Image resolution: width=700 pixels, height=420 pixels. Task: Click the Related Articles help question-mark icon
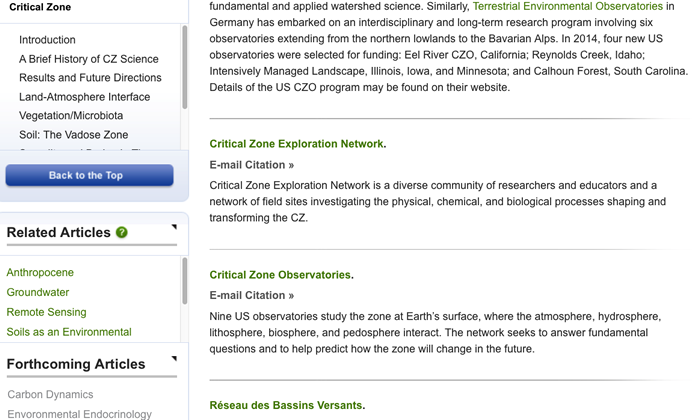pyautogui.click(x=121, y=233)
